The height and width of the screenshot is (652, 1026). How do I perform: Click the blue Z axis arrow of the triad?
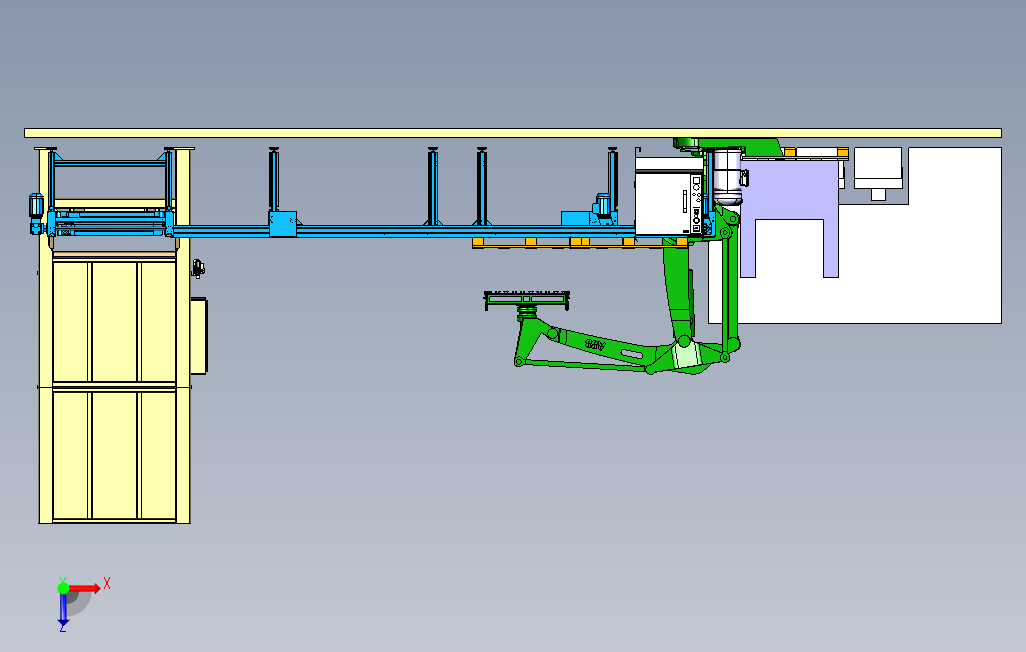coord(63,609)
